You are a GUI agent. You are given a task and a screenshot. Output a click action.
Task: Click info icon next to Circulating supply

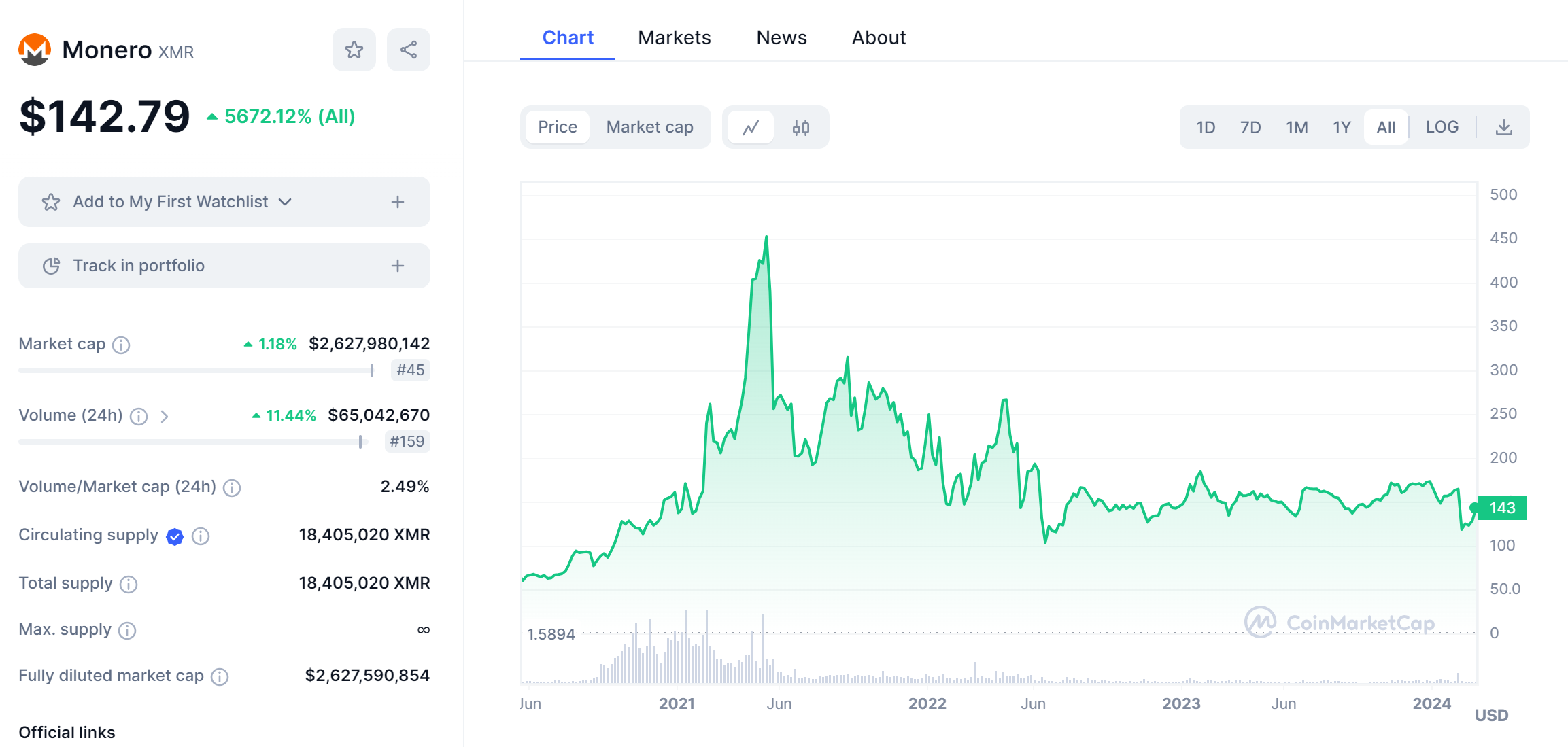pos(201,536)
